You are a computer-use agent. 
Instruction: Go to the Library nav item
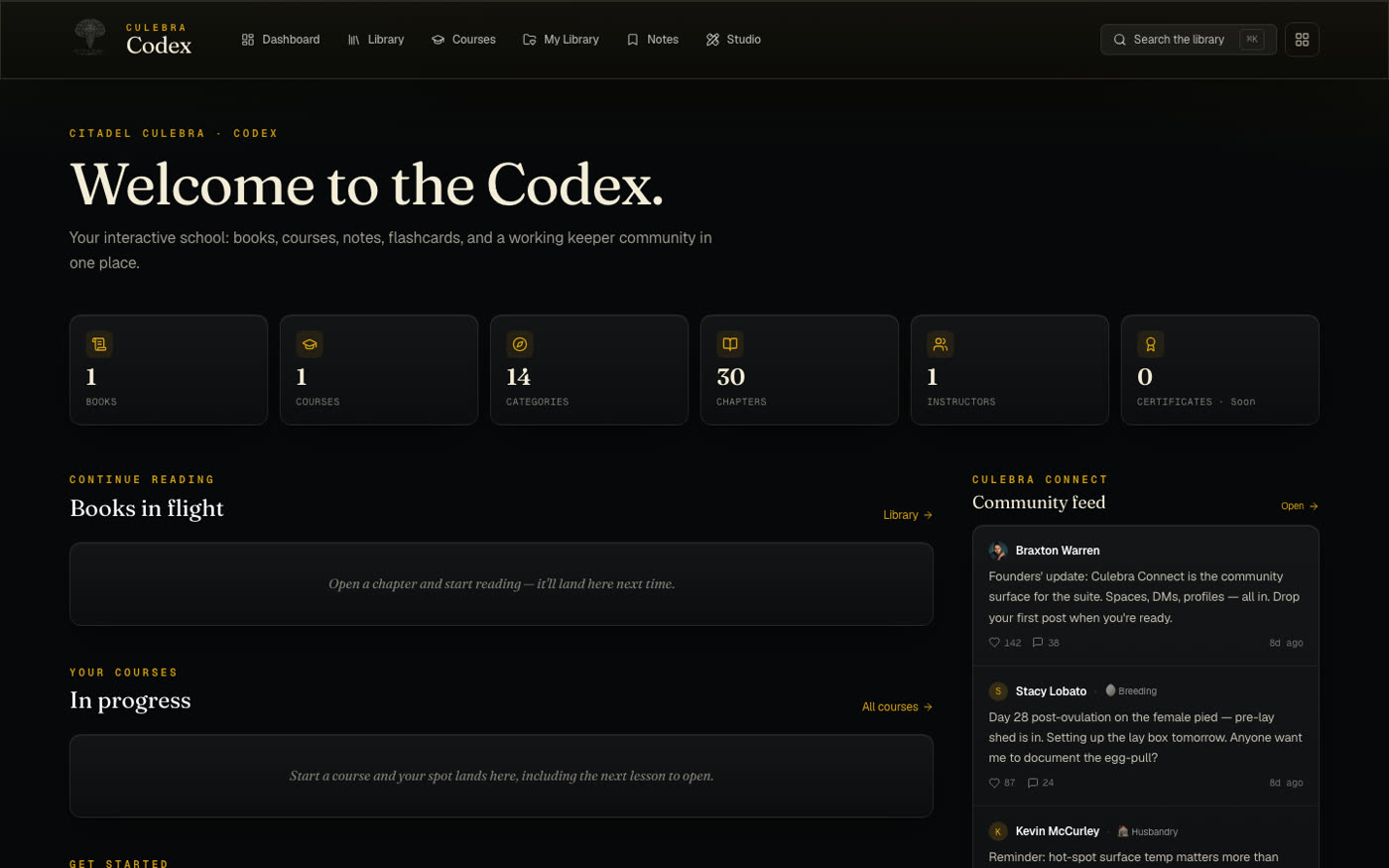click(376, 40)
